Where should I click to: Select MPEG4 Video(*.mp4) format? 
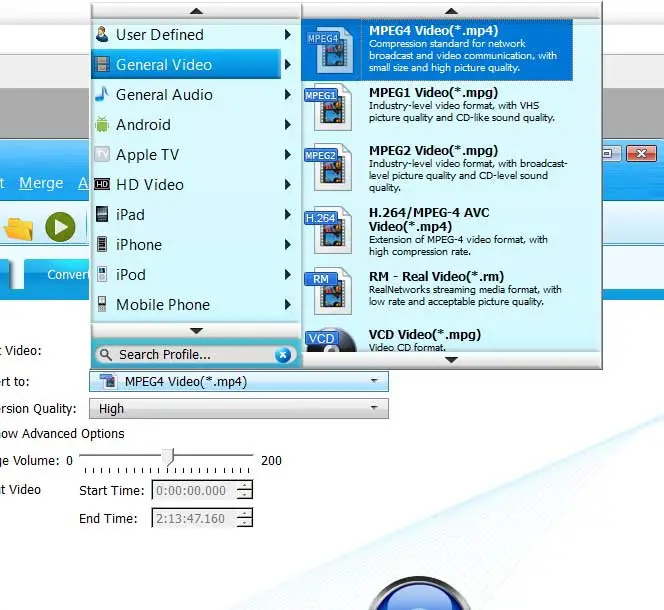coord(437,50)
